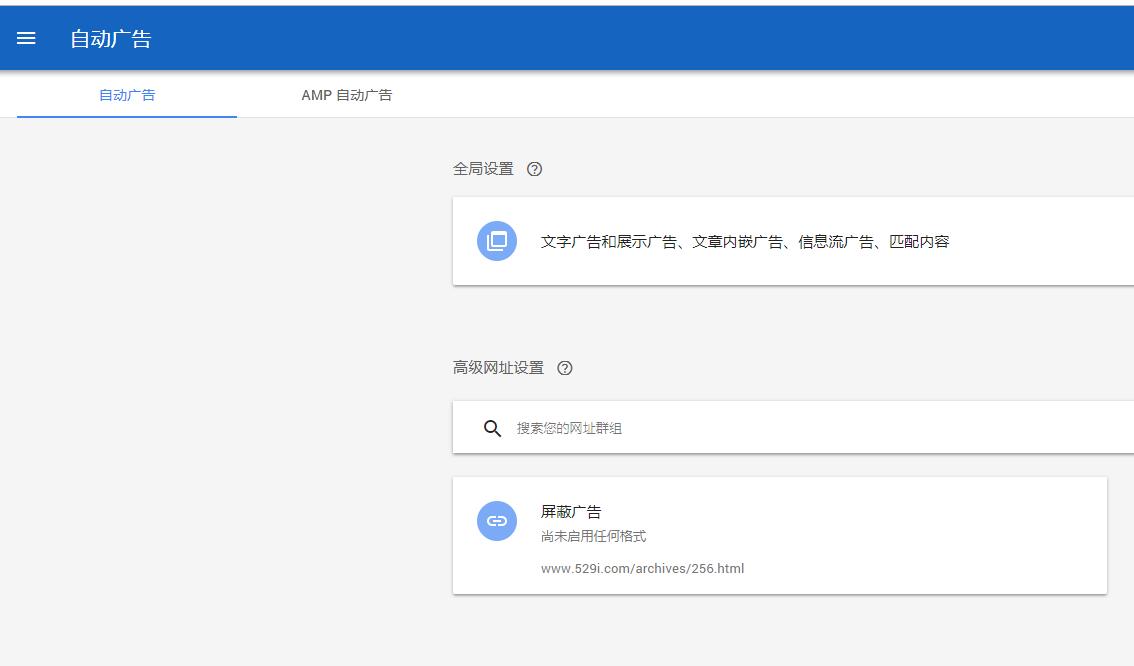Image resolution: width=1134 pixels, height=666 pixels.
Task: Click empty space right of 屏蔽广告 card title
Action: tap(850, 512)
